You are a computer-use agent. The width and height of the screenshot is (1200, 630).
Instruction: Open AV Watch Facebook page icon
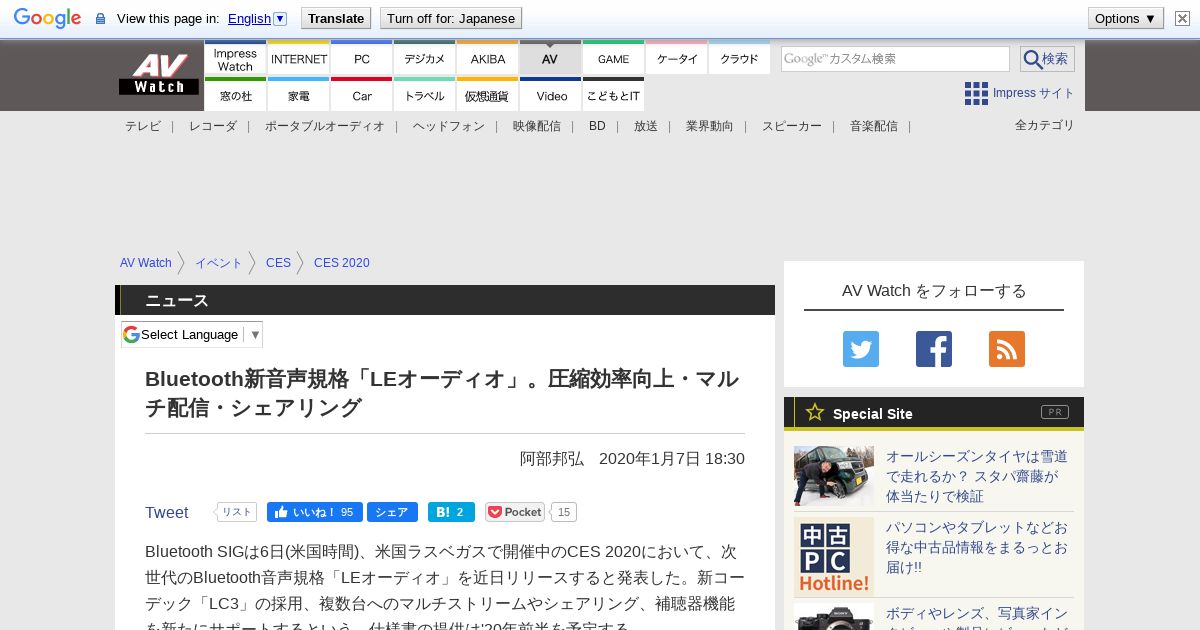(x=934, y=349)
